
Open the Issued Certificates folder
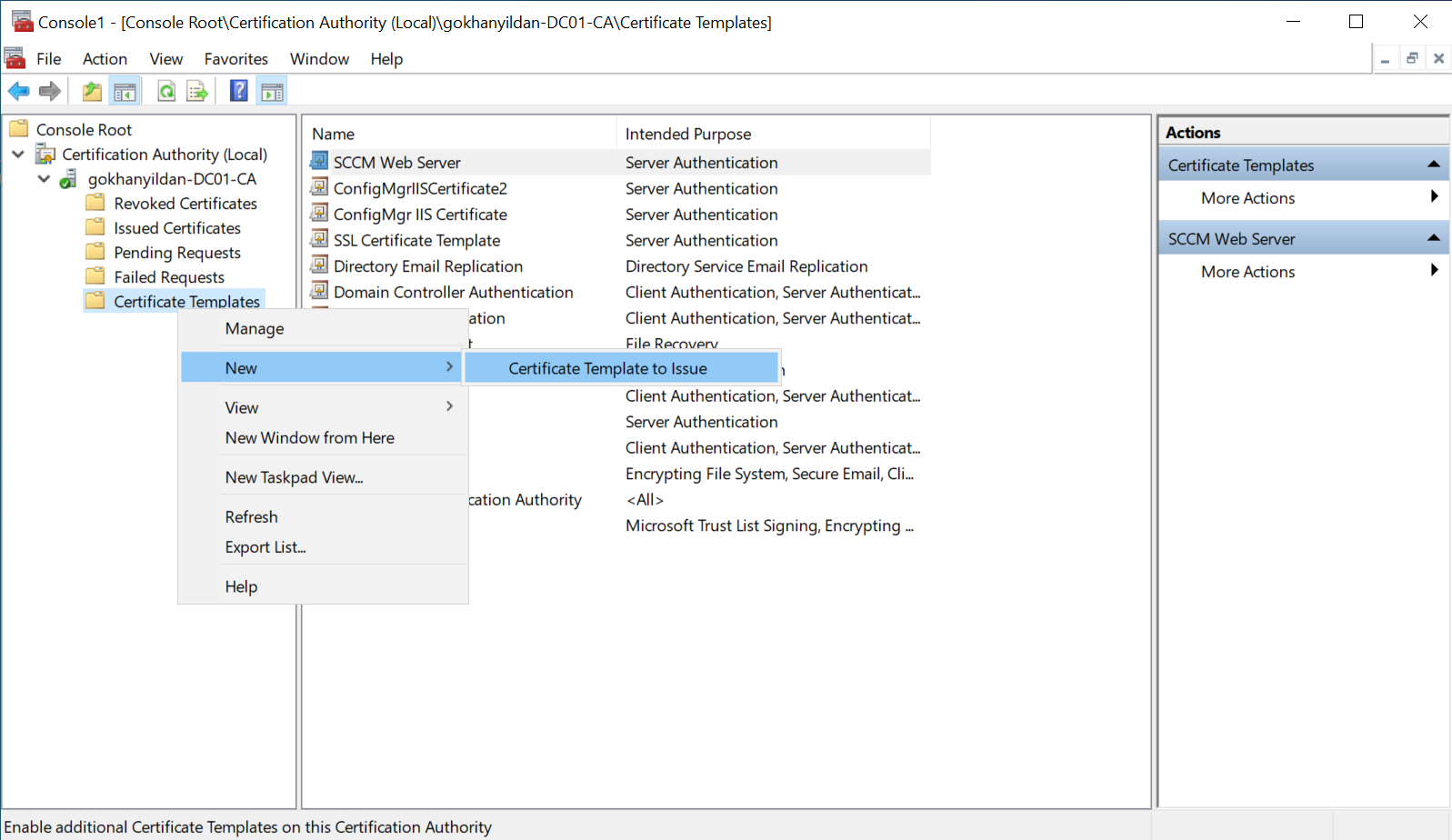(x=177, y=228)
